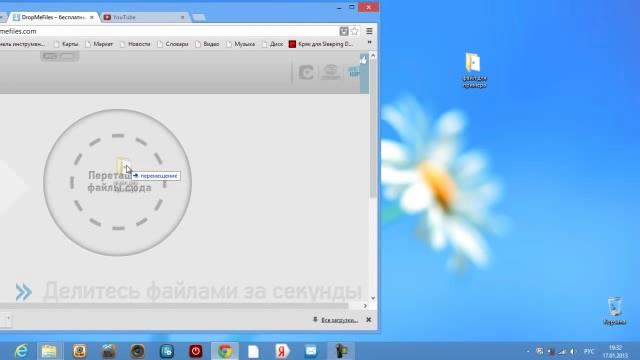Viewport: 640px width, 360px height.
Task: Click the Google Chrome taskbar icon
Action: [x=225, y=351]
